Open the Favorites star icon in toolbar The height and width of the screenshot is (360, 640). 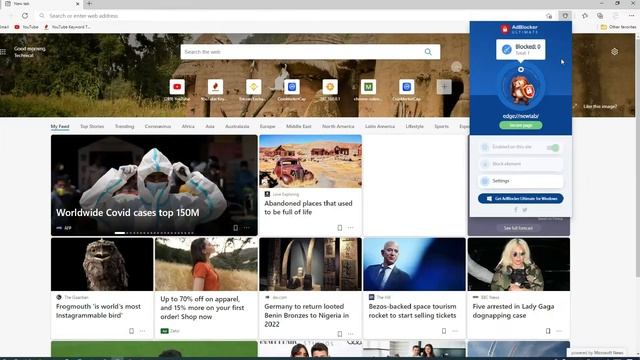tap(585, 16)
